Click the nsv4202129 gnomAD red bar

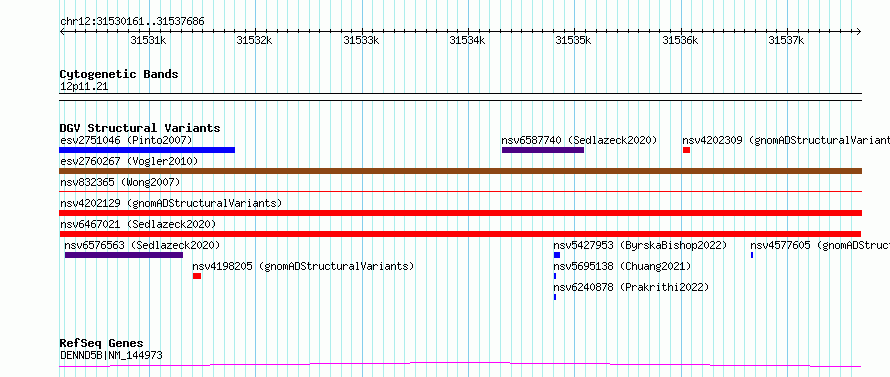(x=460, y=213)
